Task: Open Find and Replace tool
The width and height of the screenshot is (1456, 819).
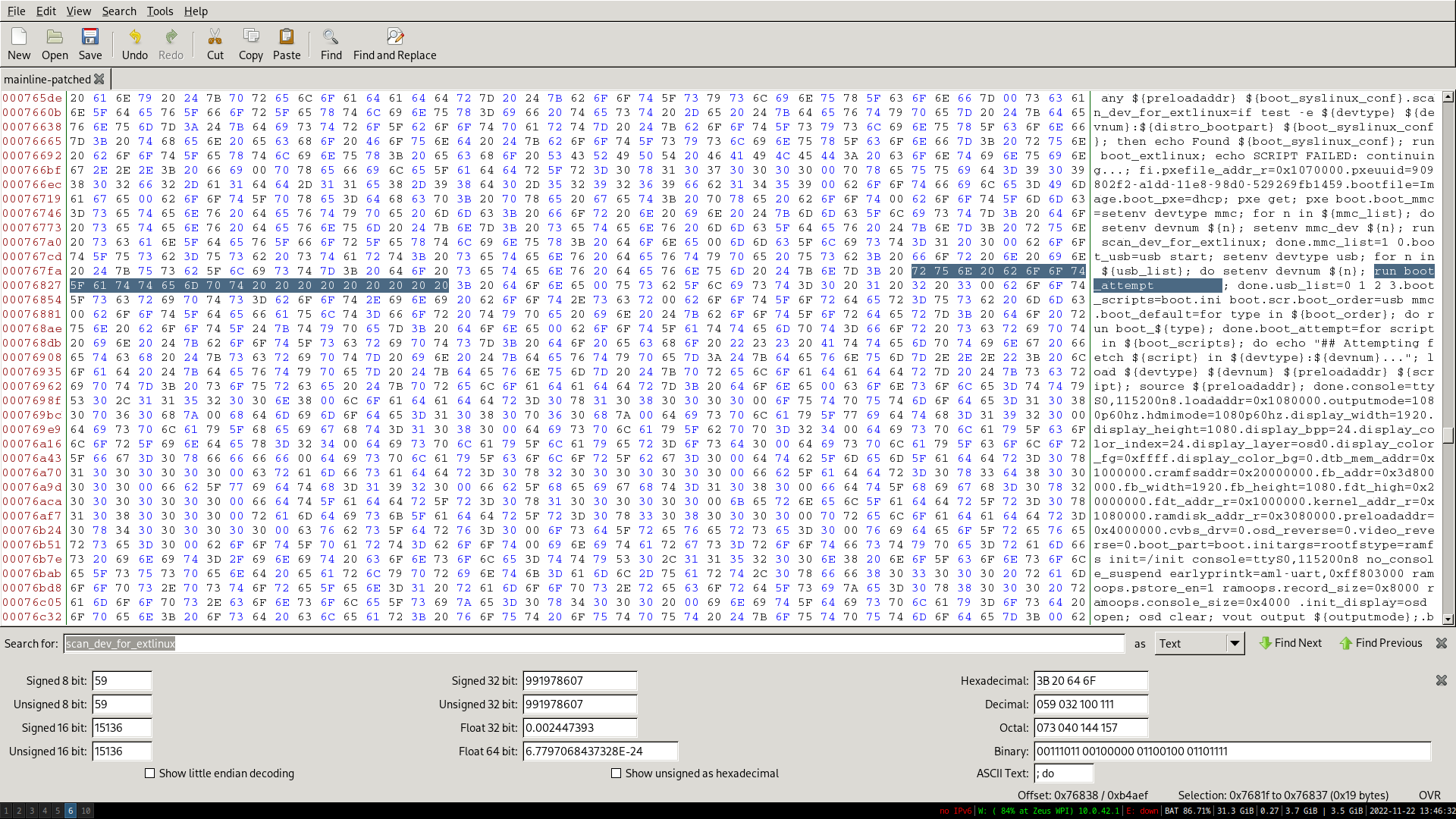Action: pyautogui.click(x=395, y=44)
